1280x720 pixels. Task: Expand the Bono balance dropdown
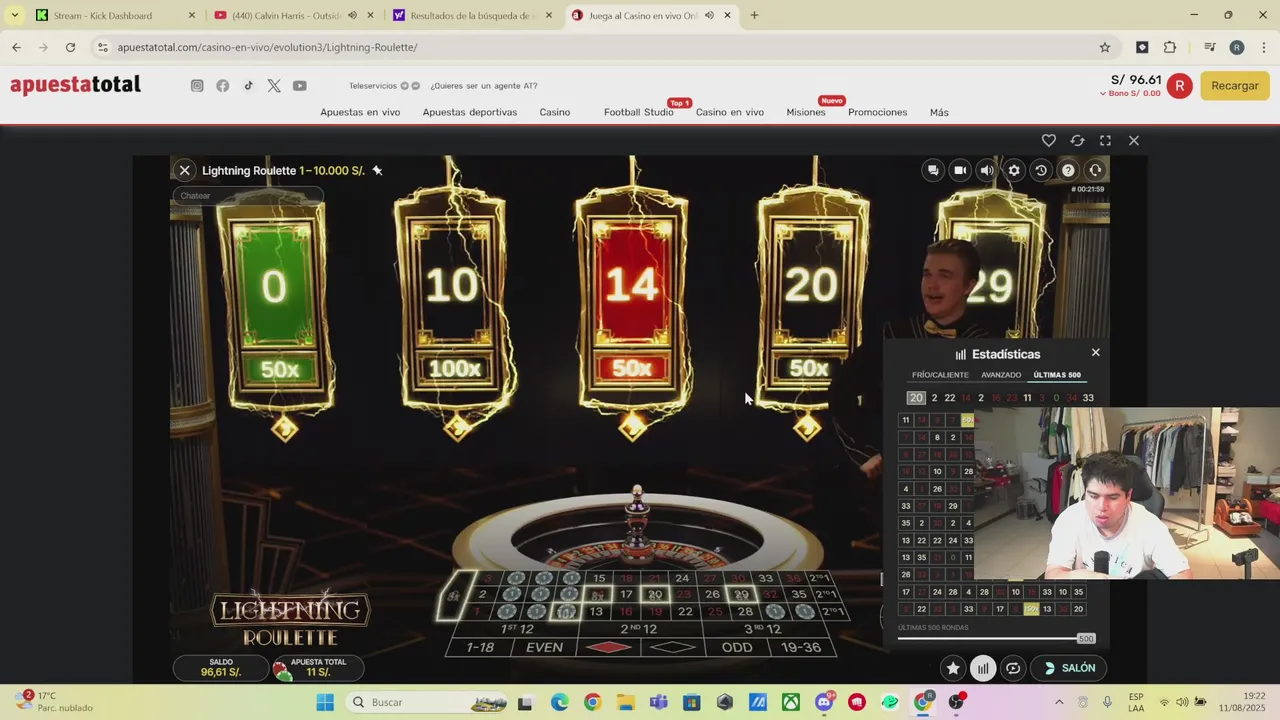click(x=1130, y=94)
